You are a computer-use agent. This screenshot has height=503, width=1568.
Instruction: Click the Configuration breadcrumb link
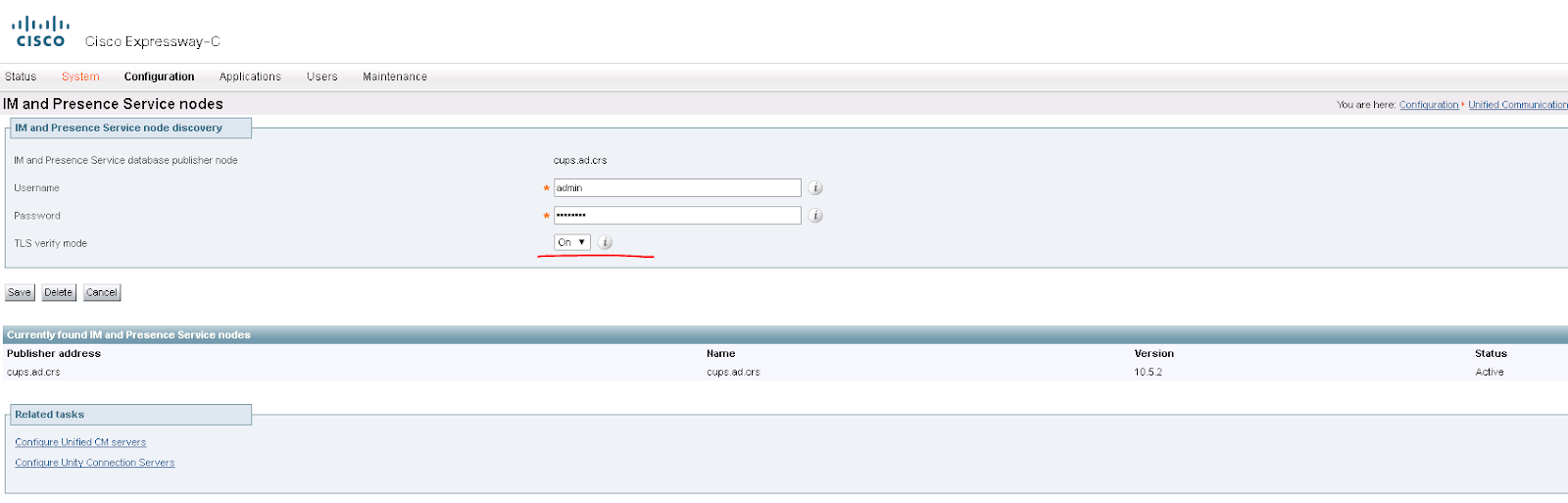pyautogui.click(x=1429, y=105)
